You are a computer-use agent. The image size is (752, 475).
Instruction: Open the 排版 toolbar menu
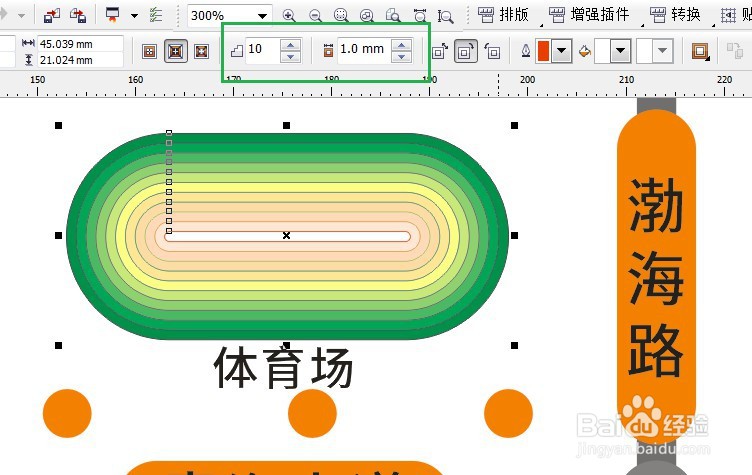[504, 15]
